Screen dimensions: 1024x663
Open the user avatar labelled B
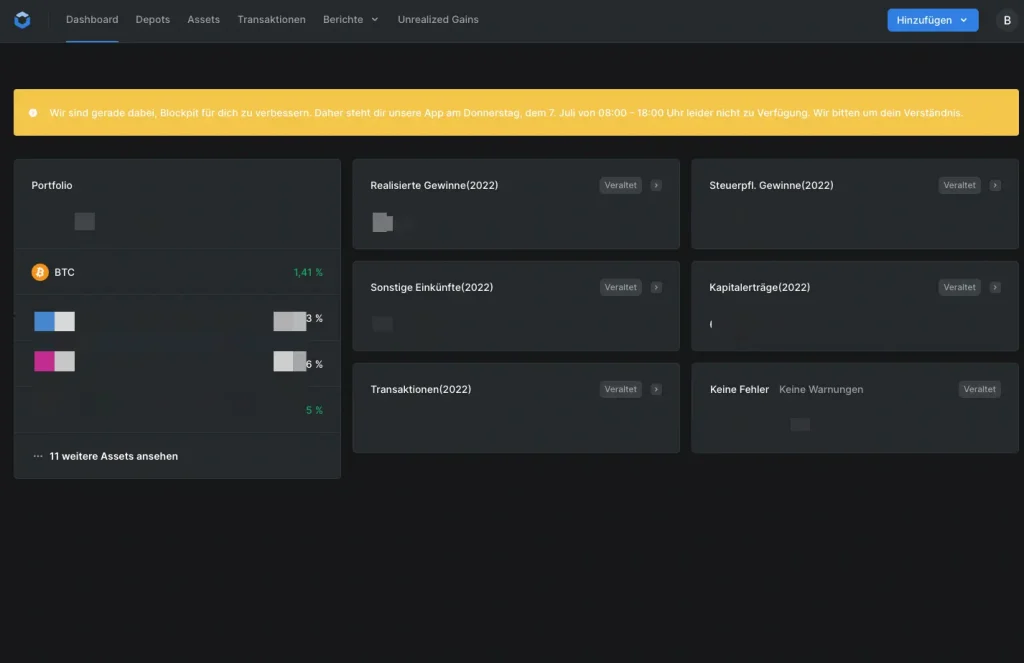point(1006,20)
